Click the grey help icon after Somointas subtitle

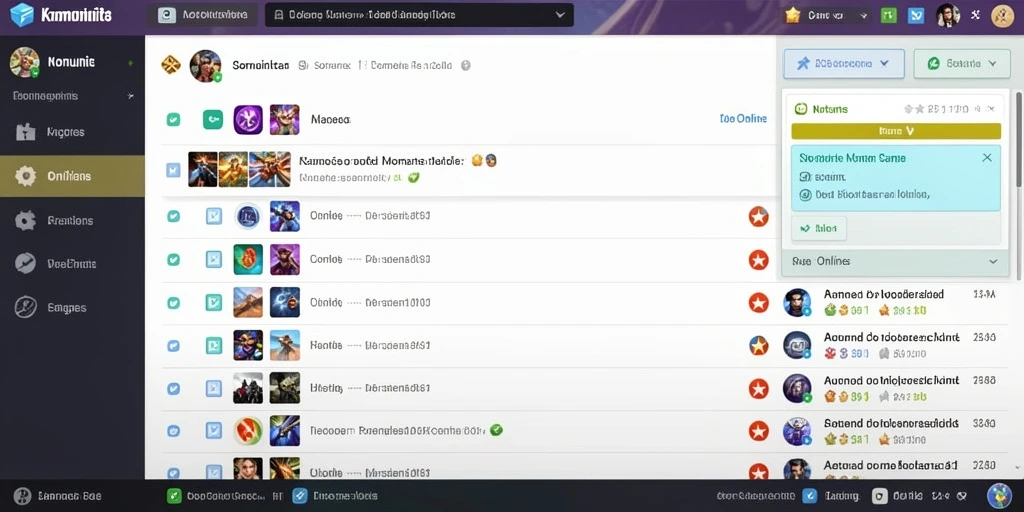click(x=466, y=65)
